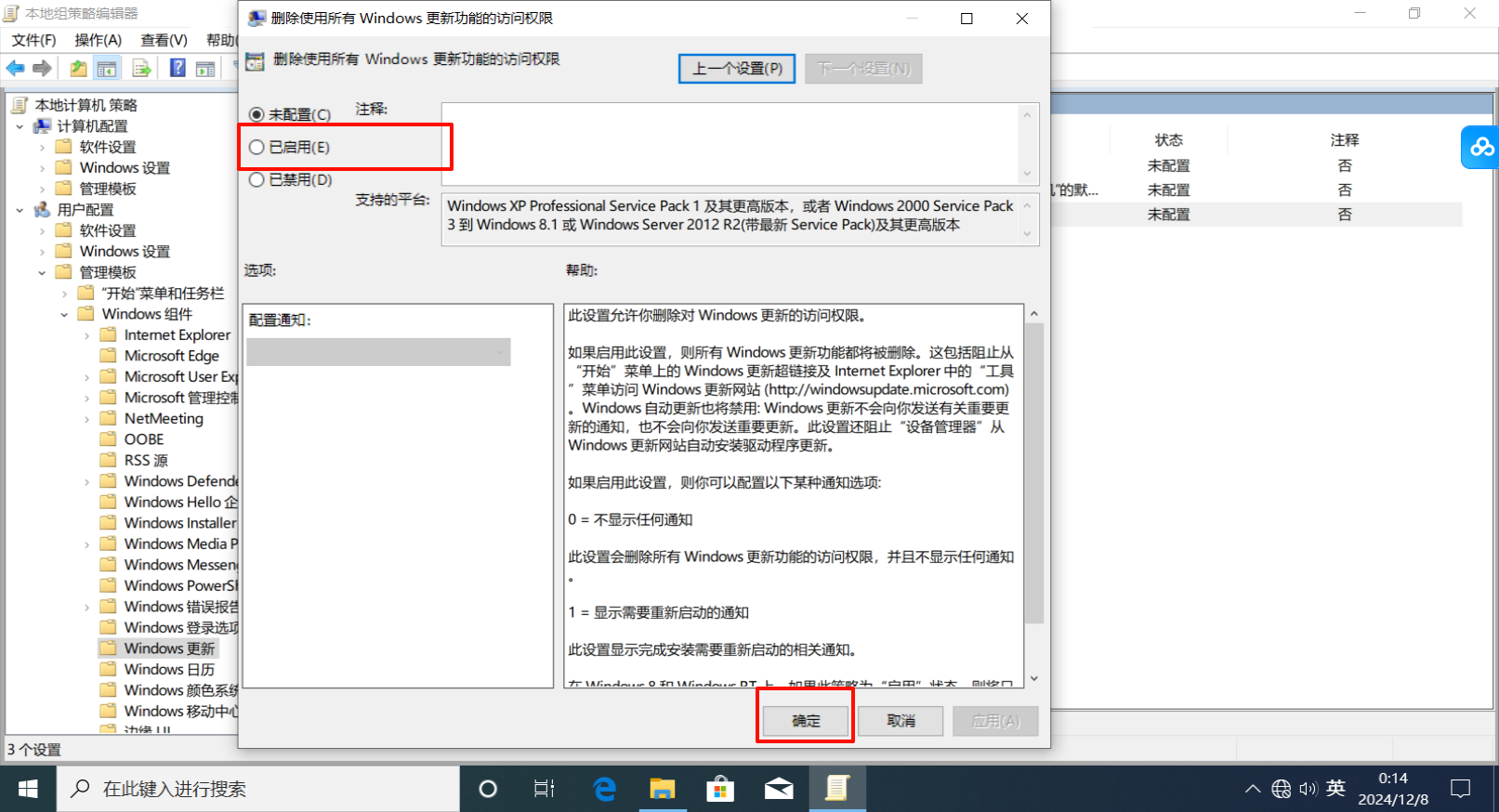The image size is (1499, 812).
Task: Sort by the 注释 column header
Action: click(1344, 140)
